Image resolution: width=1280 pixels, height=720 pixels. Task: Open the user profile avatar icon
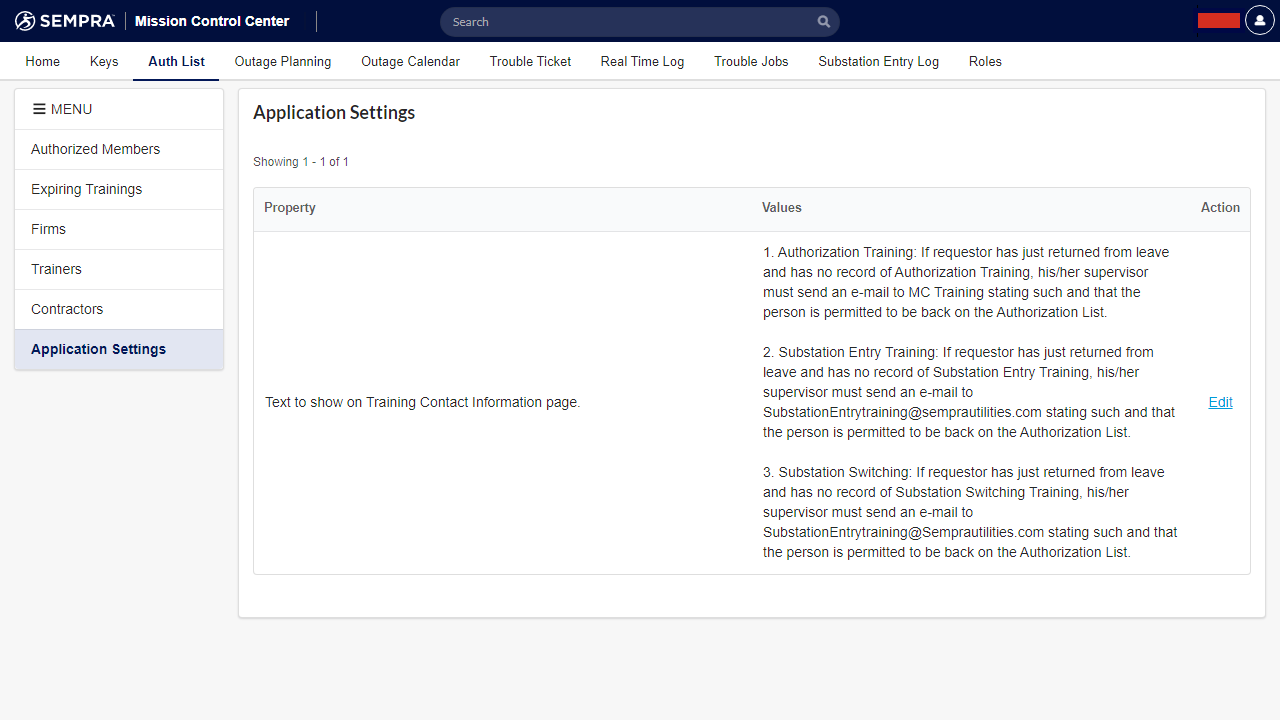tap(1259, 21)
